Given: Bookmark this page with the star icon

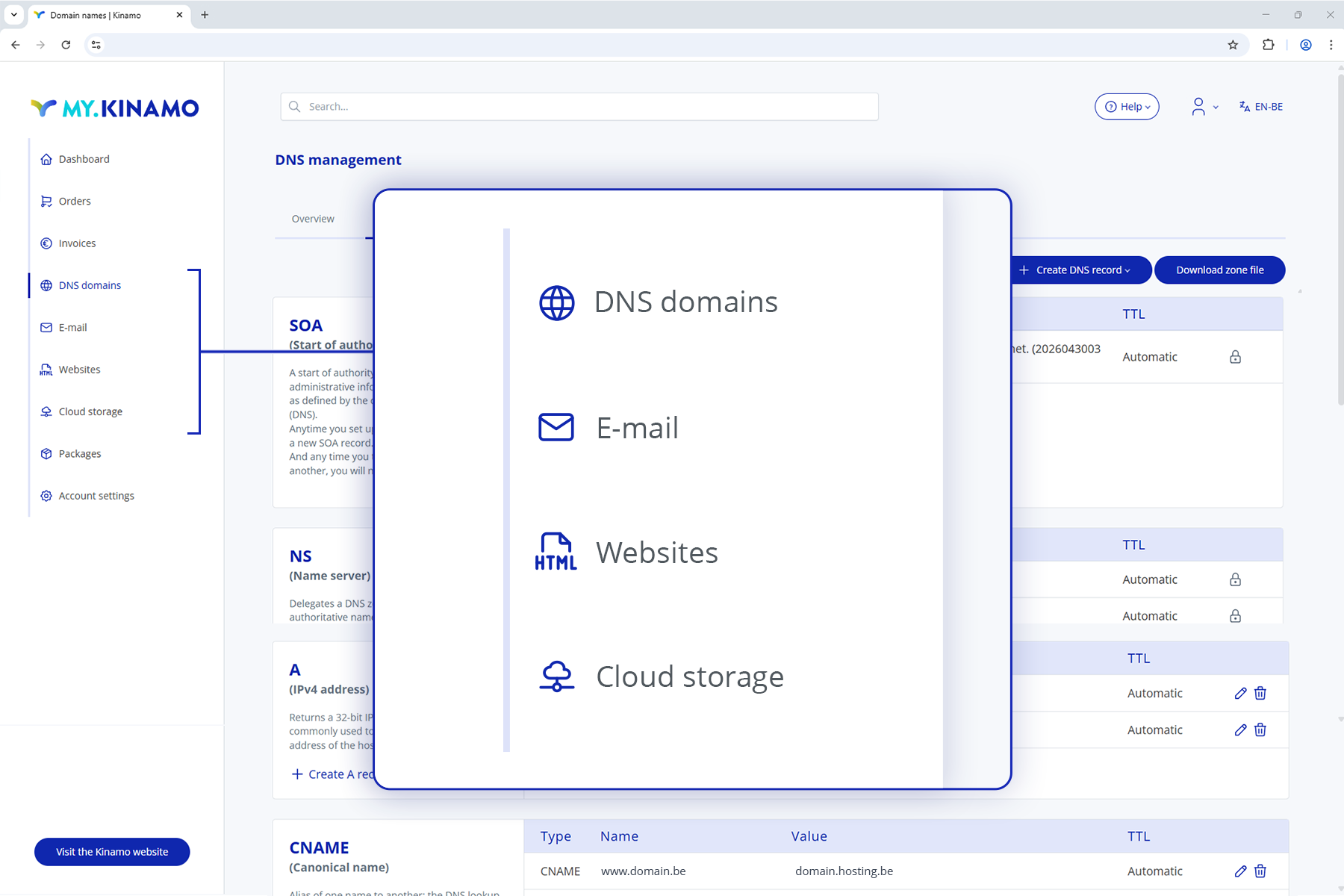Looking at the screenshot, I should pyautogui.click(x=1233, y=45).
